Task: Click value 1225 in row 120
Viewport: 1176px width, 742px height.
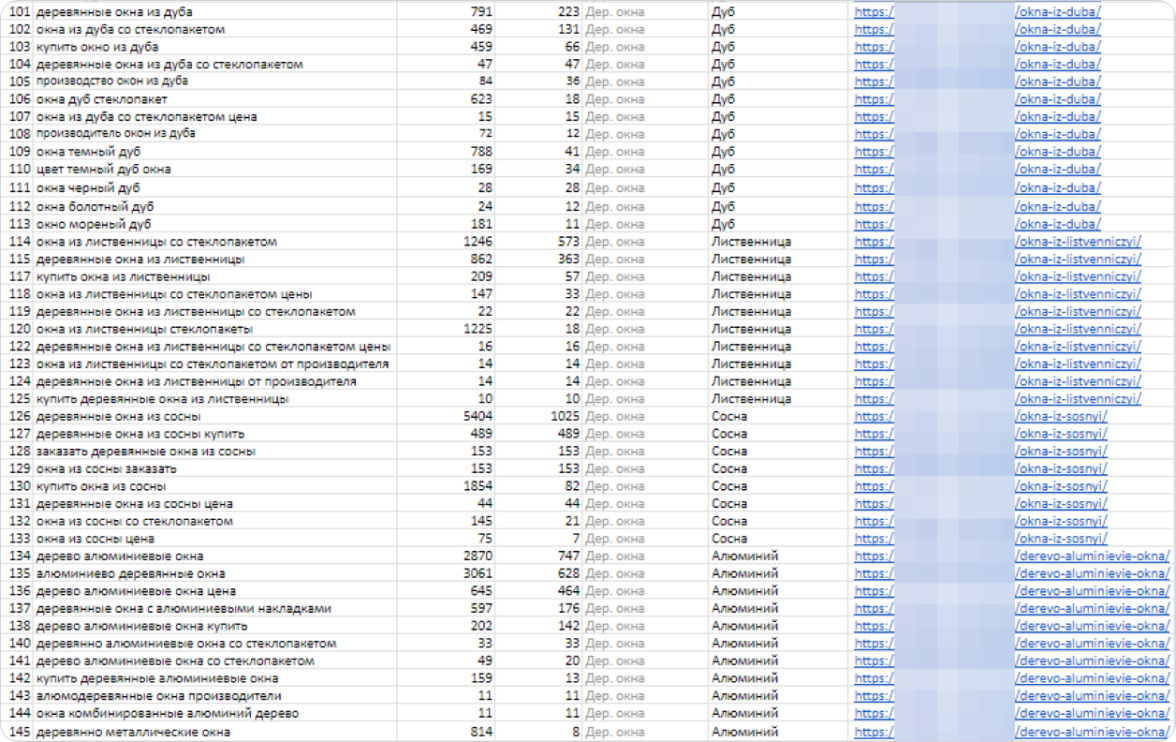Action: click(478, 329)
